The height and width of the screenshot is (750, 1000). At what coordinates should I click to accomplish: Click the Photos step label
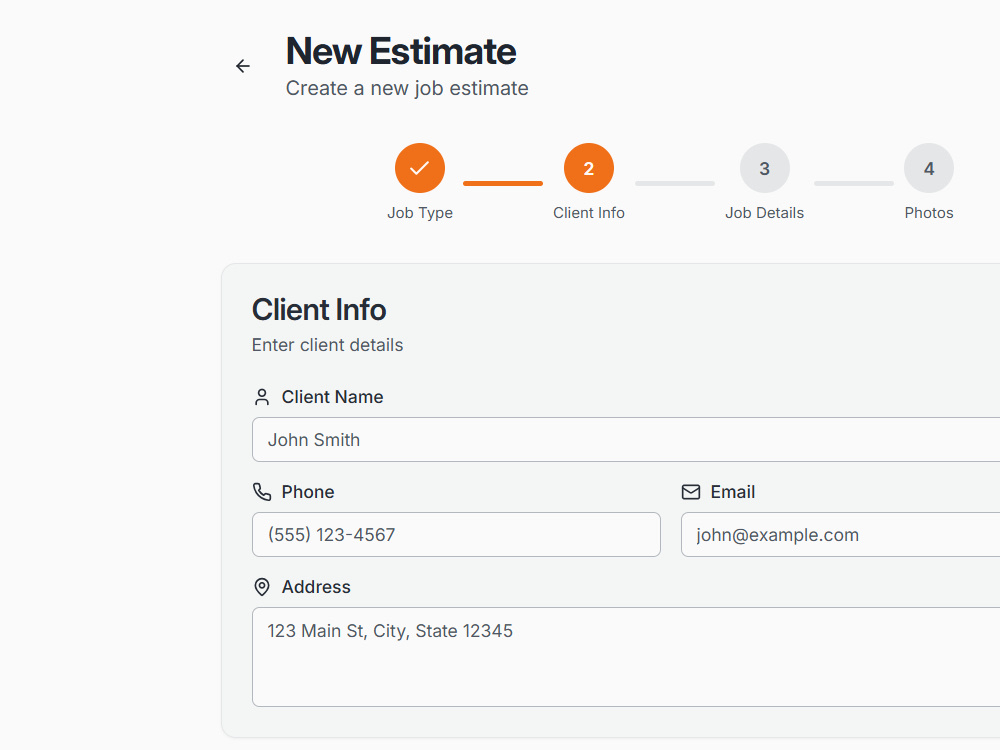(929, 213)
